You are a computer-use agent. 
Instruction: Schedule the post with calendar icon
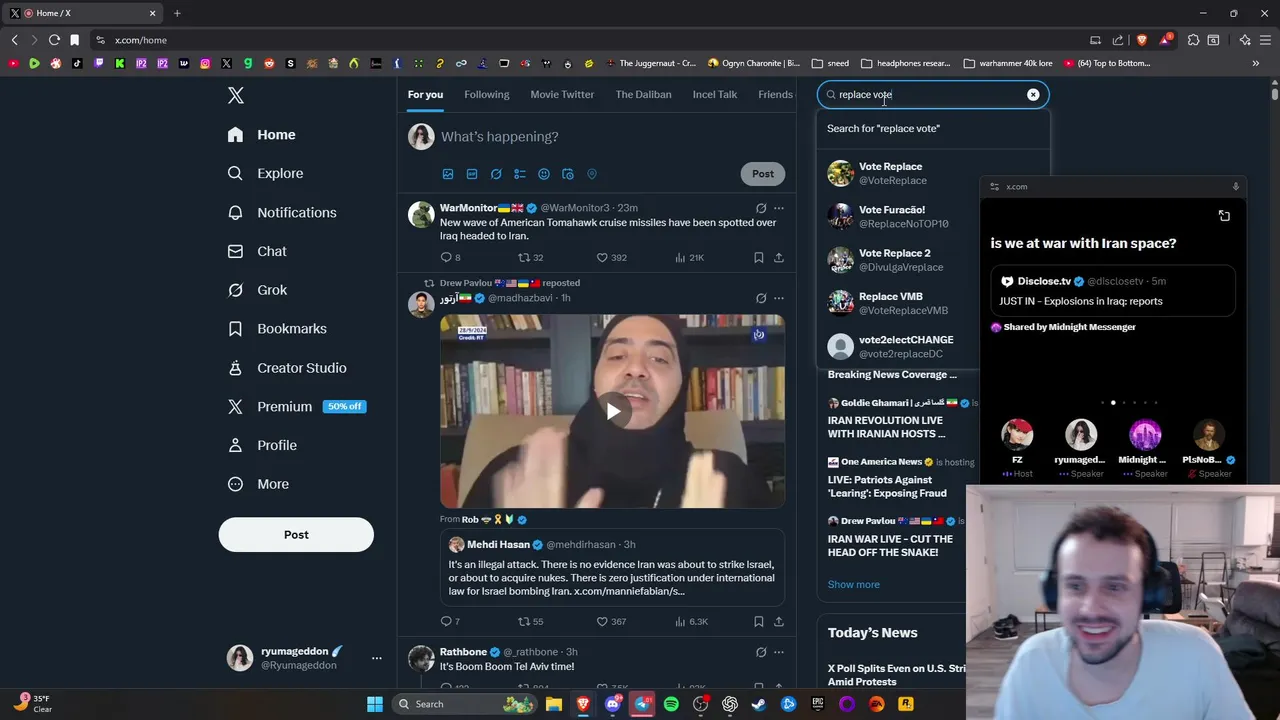pos(568,174)
